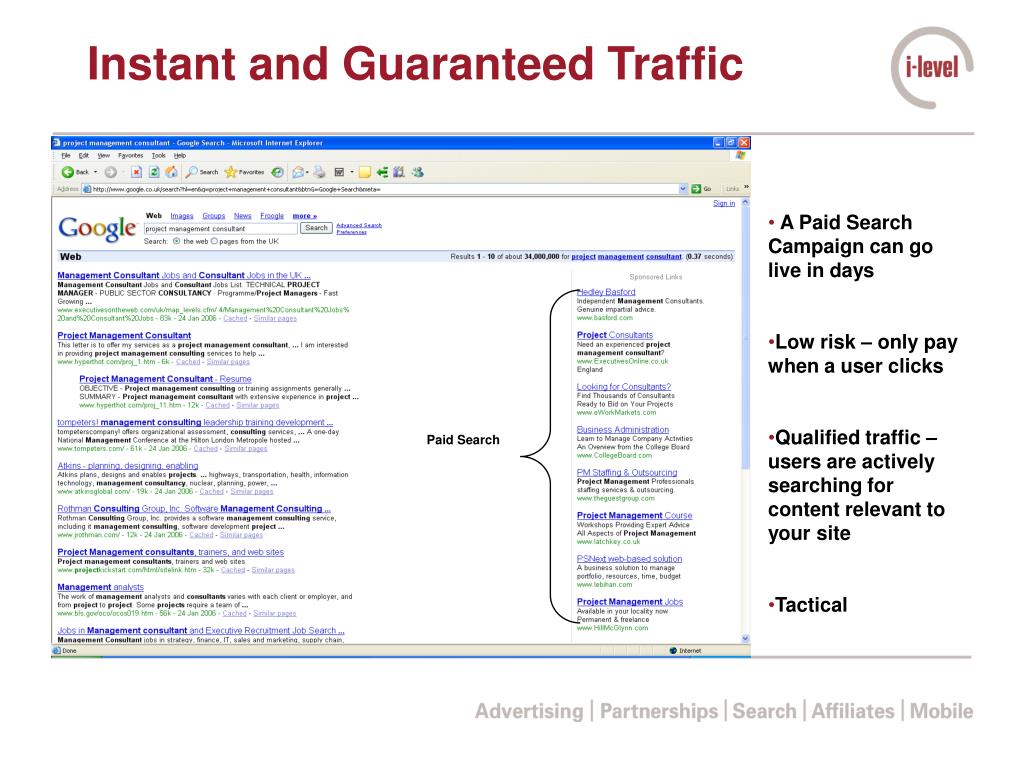Open 'Management Consultant Jobs and Consultant Jobs' result
Viewport: 1024px width, 768px height.
(184, 276)
